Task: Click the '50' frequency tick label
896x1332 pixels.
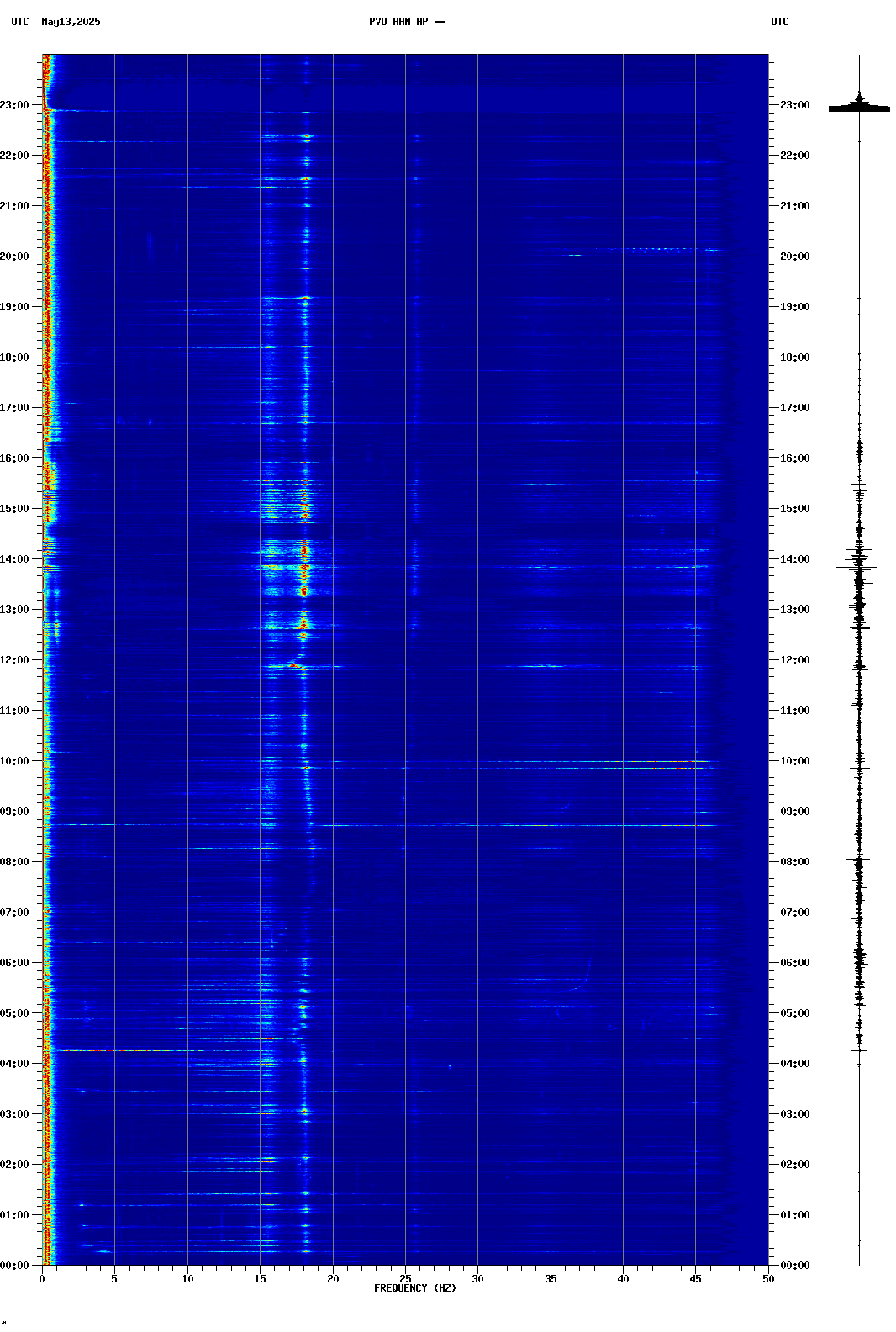Action: [x=768, y=1279]
